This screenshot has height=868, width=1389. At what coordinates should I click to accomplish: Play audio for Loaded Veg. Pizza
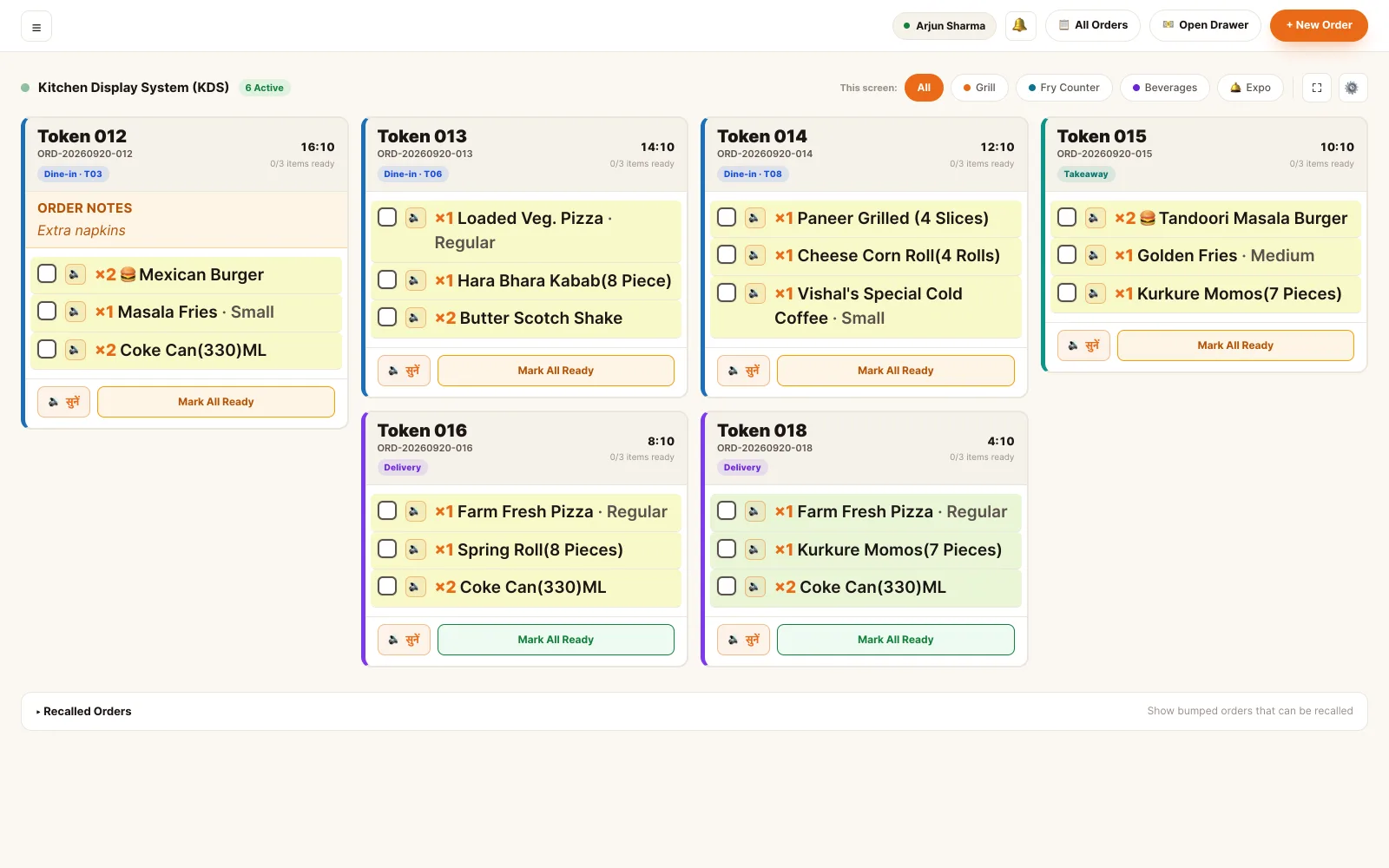[x=415, y=218]
